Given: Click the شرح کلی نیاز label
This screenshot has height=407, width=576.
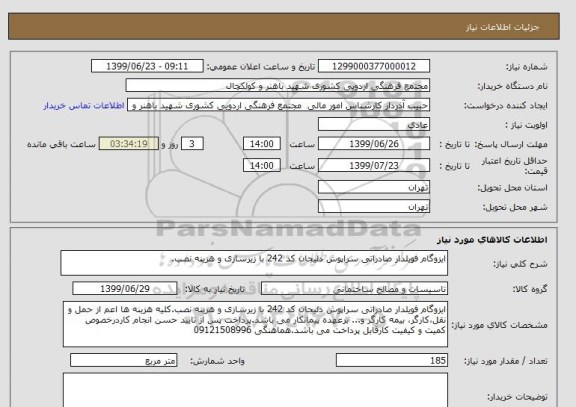Looking at the screenshot, I should click(x=520, y=264).
